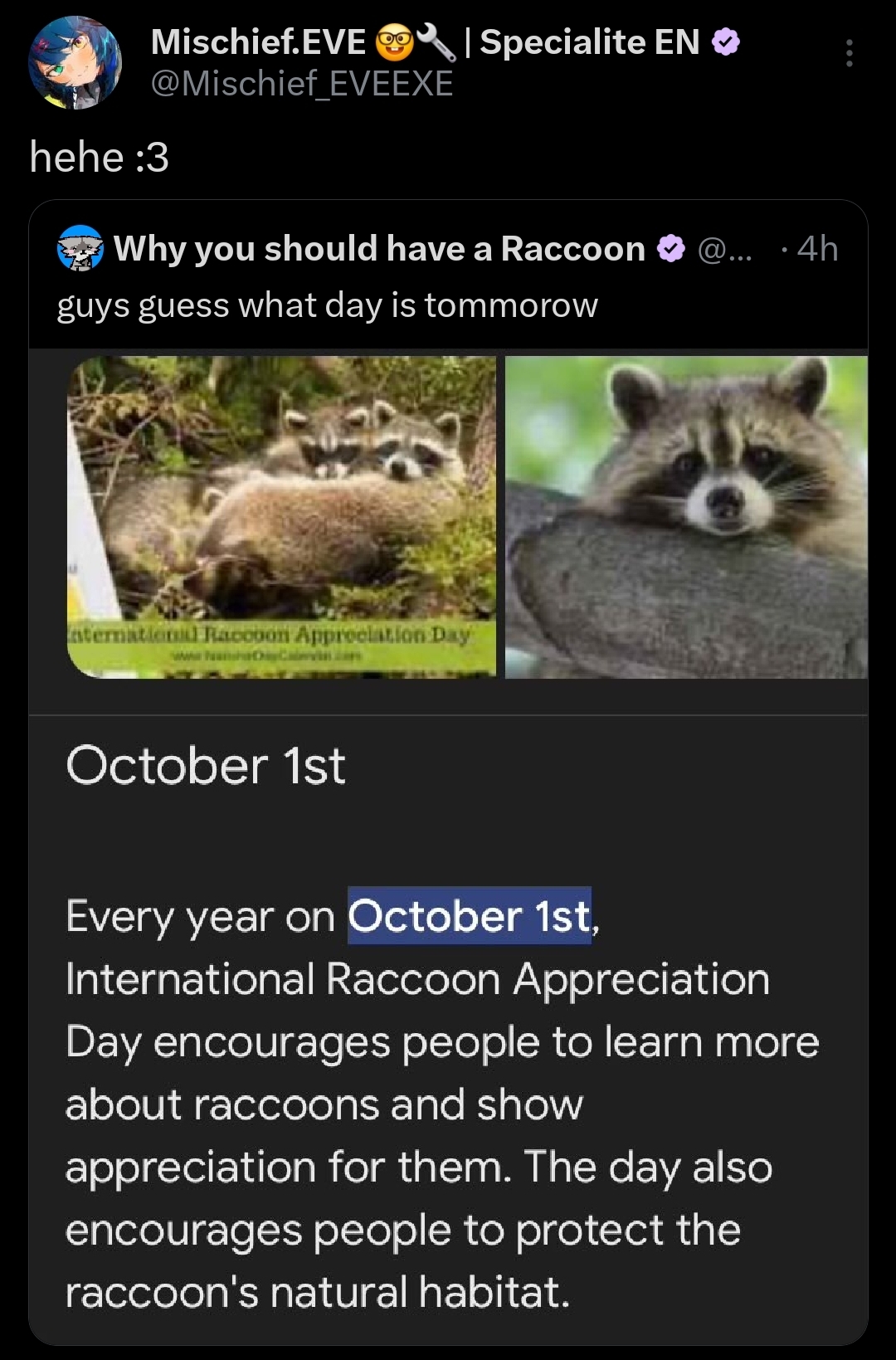Tap "guys guess what day is tommorow" text

tap(327, 305)
